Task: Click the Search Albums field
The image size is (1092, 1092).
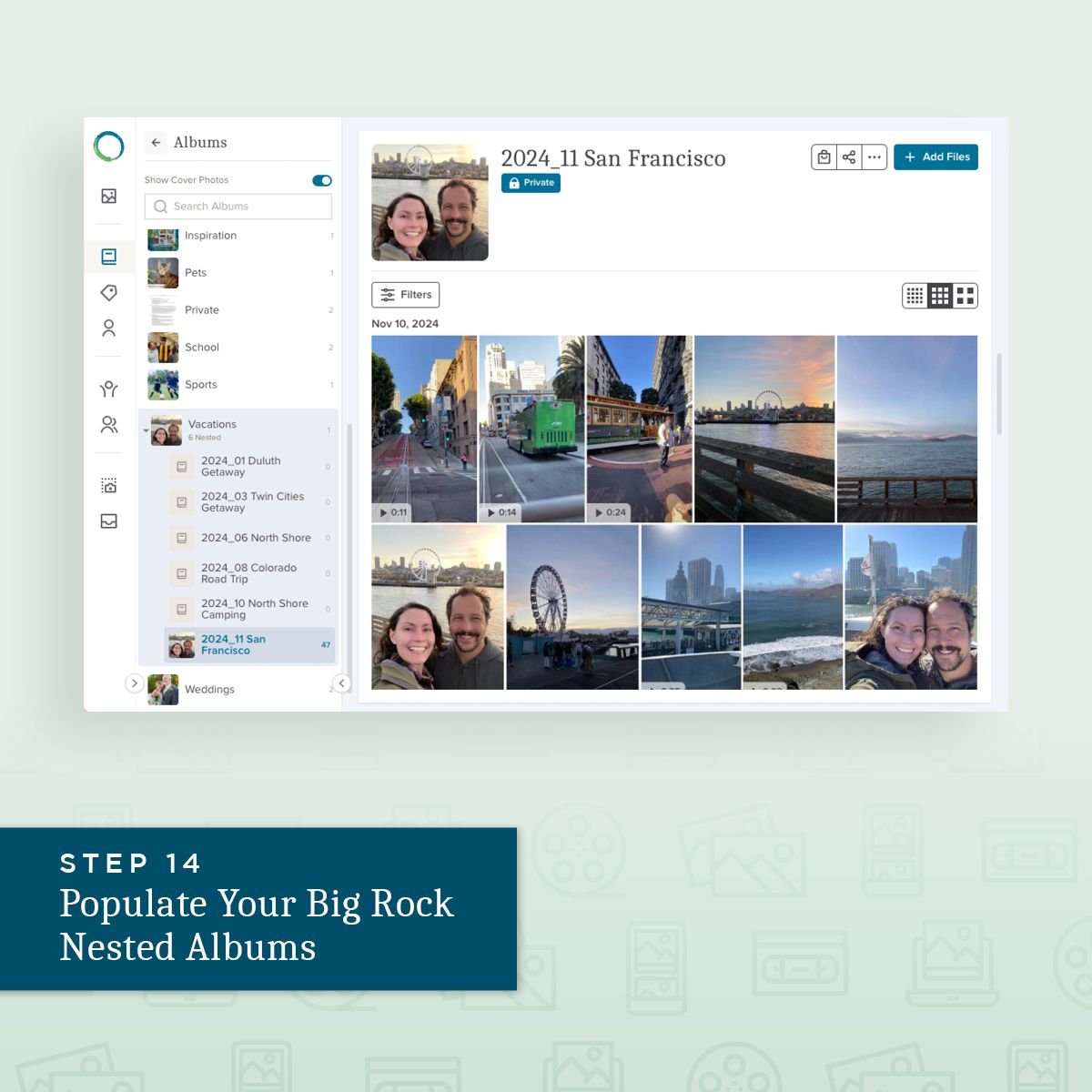Action: coord(238,207)
